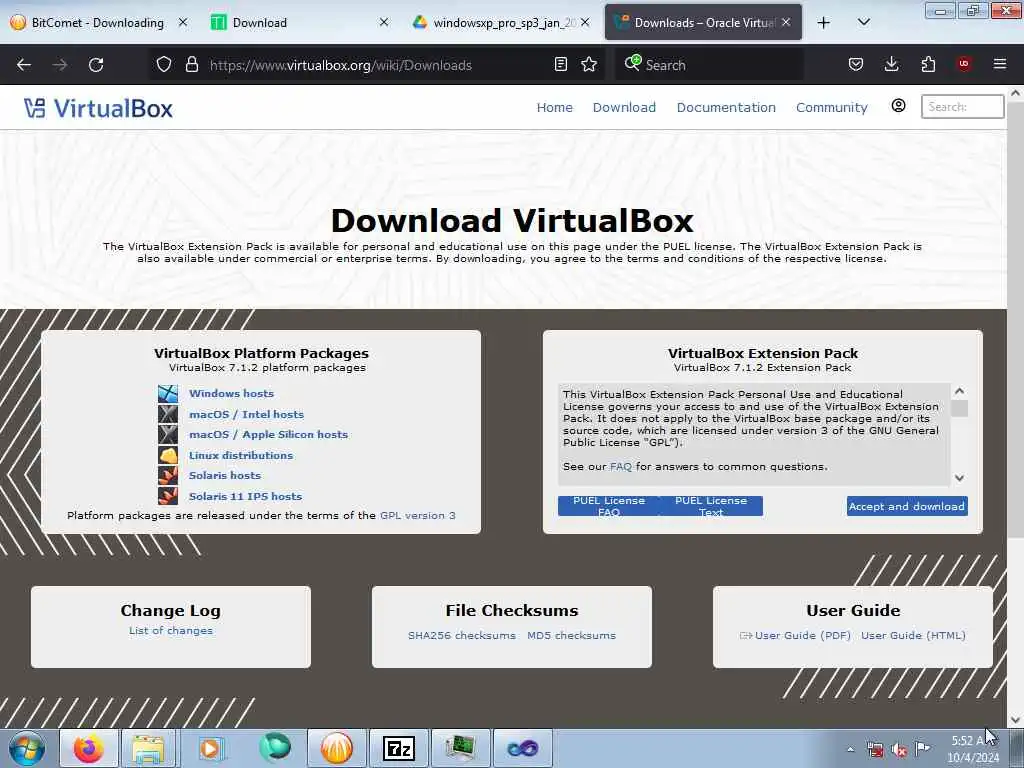The image size is (1024, 768).
Task: Switch to the BitComet - Downloading tab
Action: tap(98, 22)
